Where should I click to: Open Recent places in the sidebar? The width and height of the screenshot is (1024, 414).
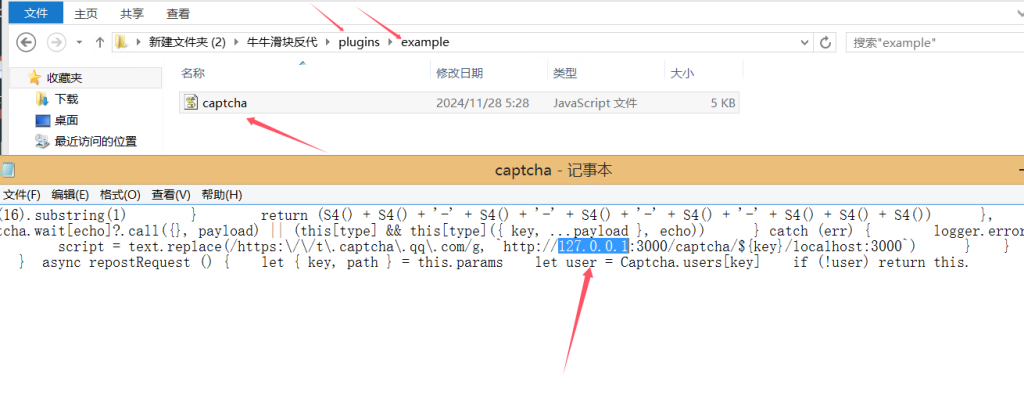[x=42, y=141]
